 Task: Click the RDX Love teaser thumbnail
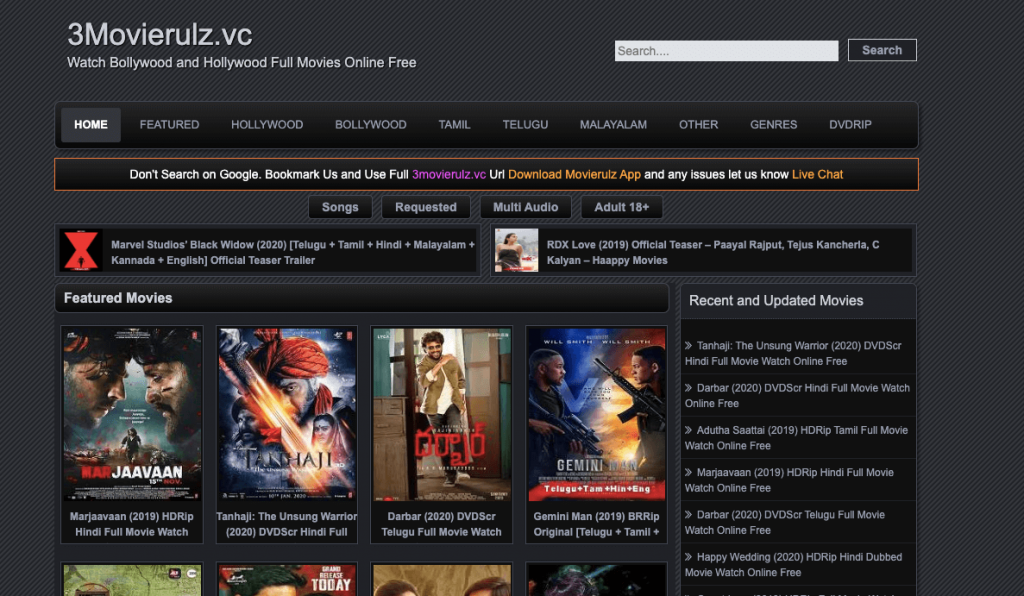[517, 250]
